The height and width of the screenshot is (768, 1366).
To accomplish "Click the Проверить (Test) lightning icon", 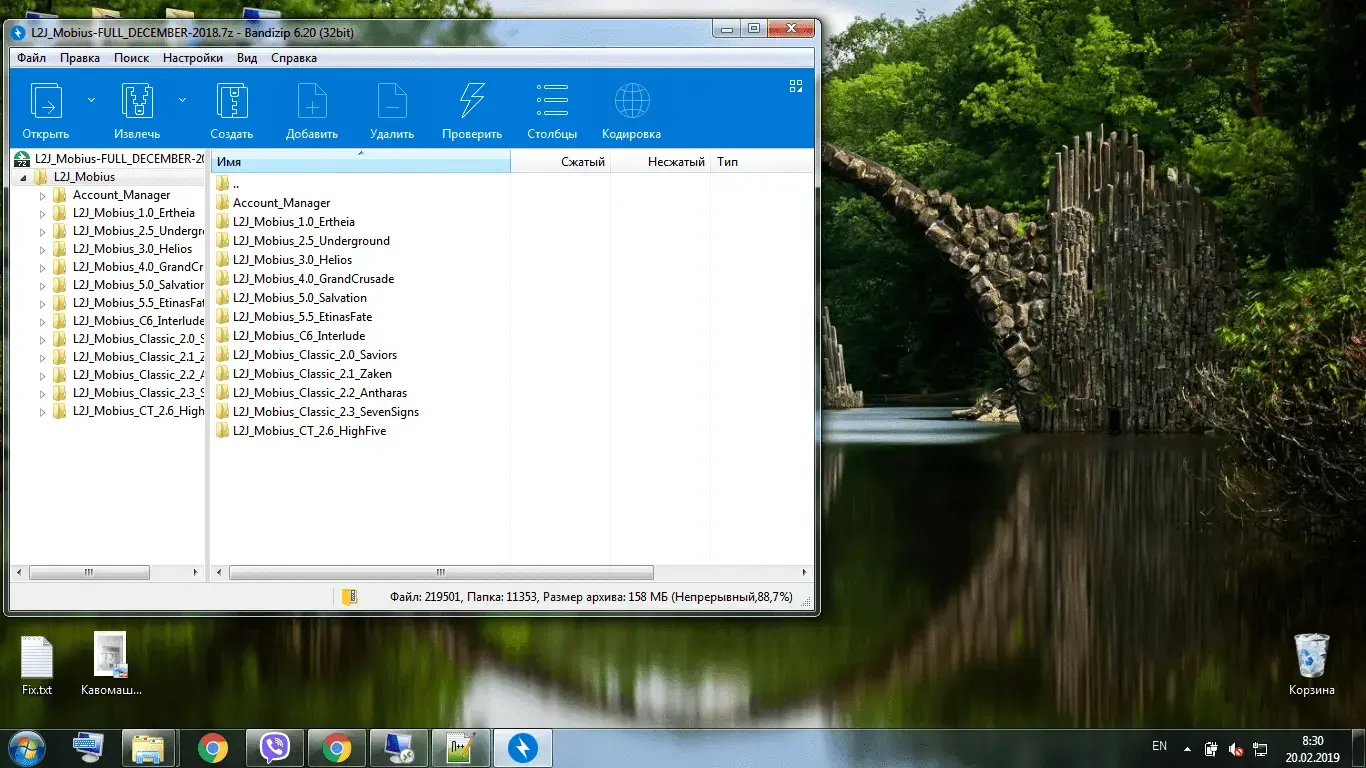I will [472, 102].
